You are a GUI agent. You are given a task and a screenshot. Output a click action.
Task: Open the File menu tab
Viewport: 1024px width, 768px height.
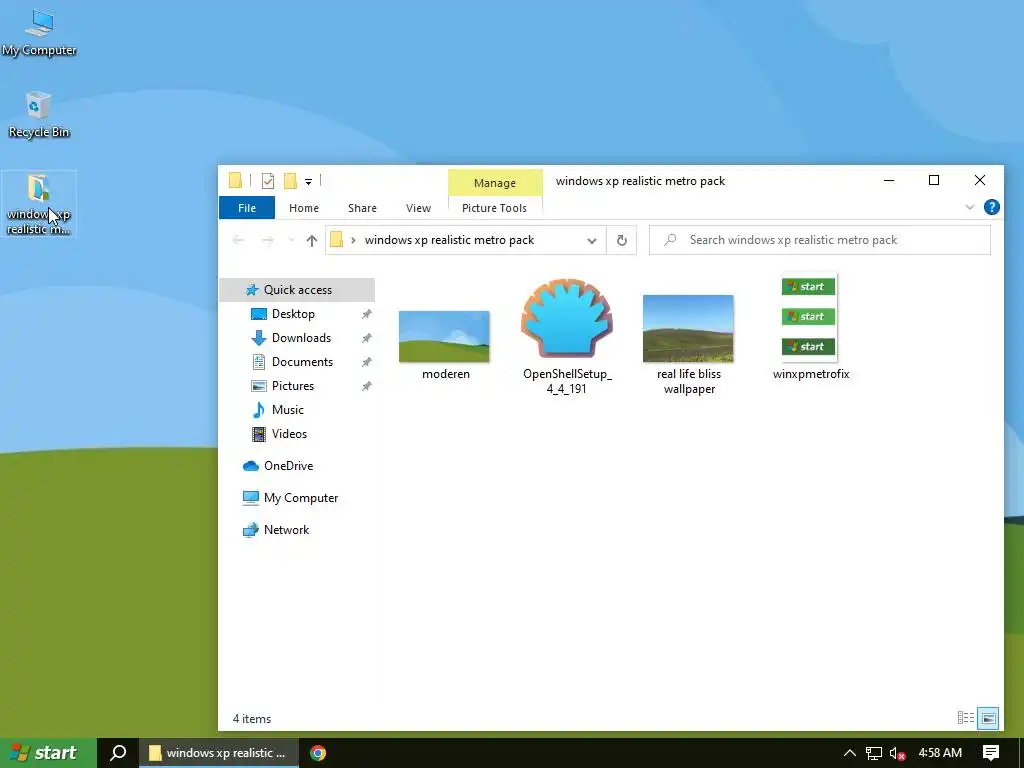tap(247, 208)
